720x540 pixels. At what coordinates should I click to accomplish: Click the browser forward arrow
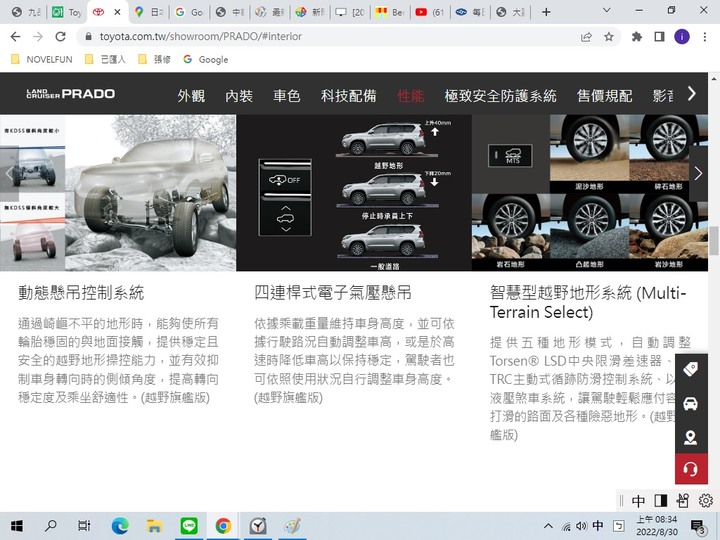click(38, 37)
